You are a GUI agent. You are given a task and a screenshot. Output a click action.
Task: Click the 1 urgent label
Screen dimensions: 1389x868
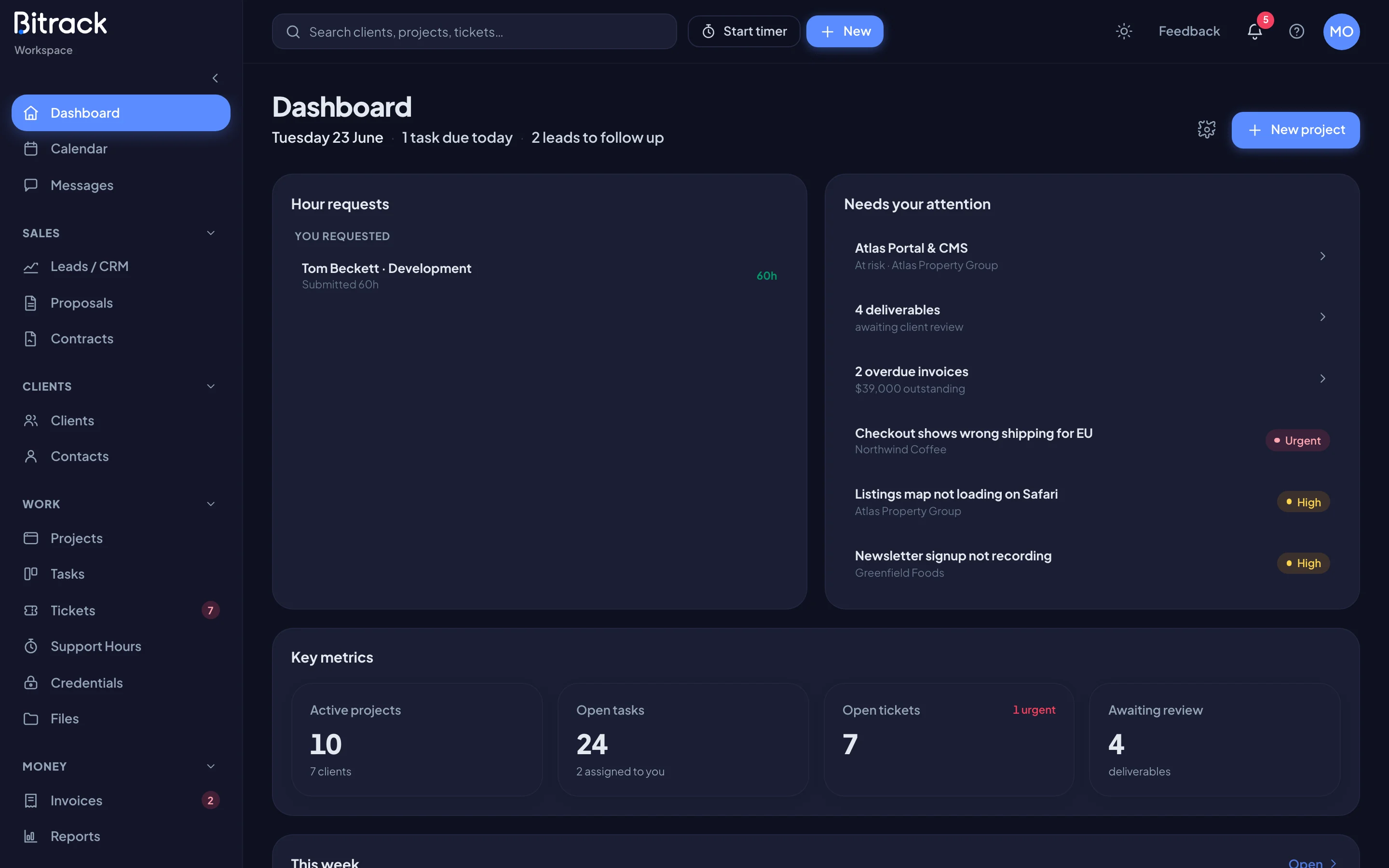(x=1034, y=709)
